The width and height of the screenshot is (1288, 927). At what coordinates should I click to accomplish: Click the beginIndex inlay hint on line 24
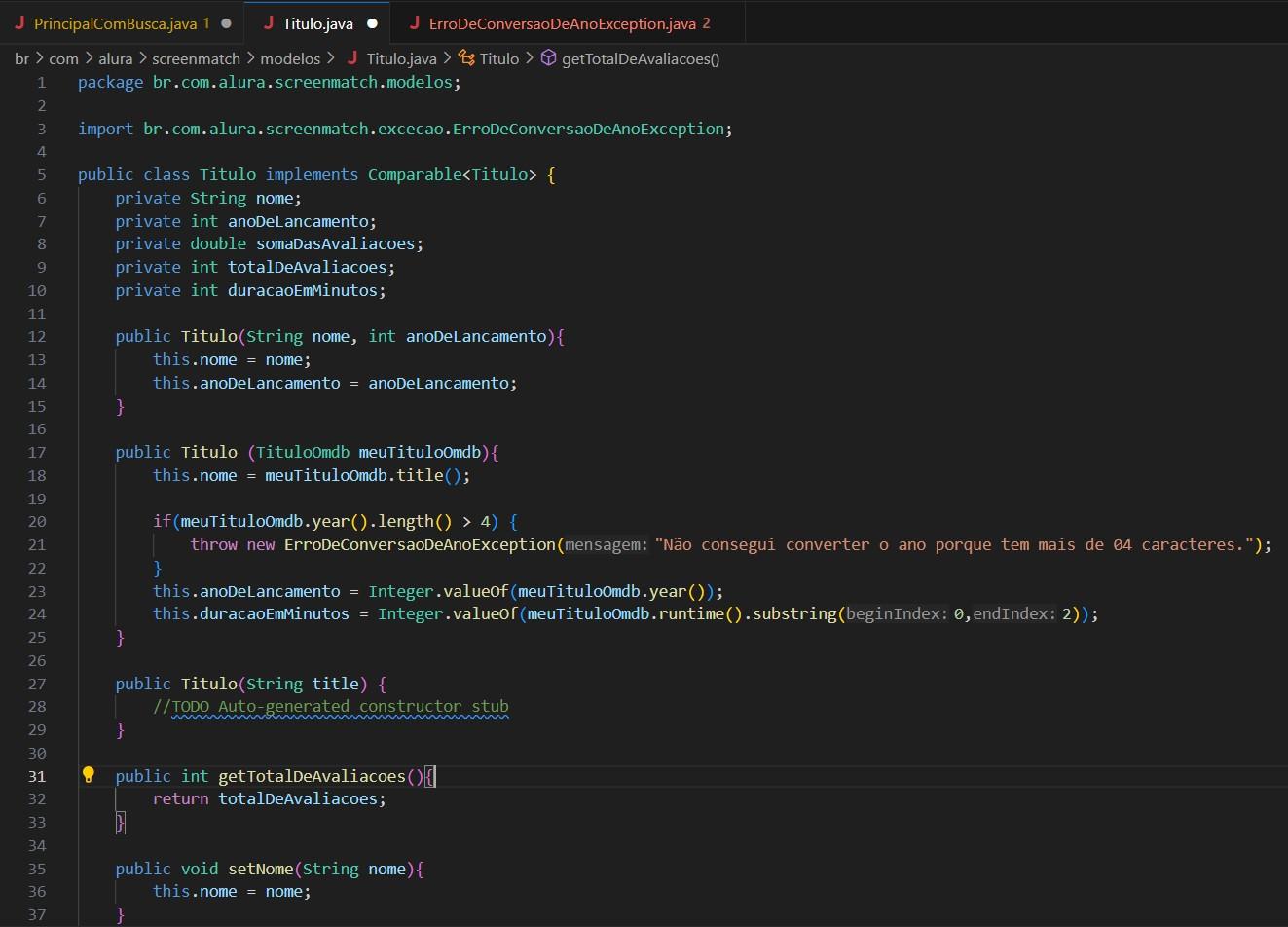click(896, 614)
